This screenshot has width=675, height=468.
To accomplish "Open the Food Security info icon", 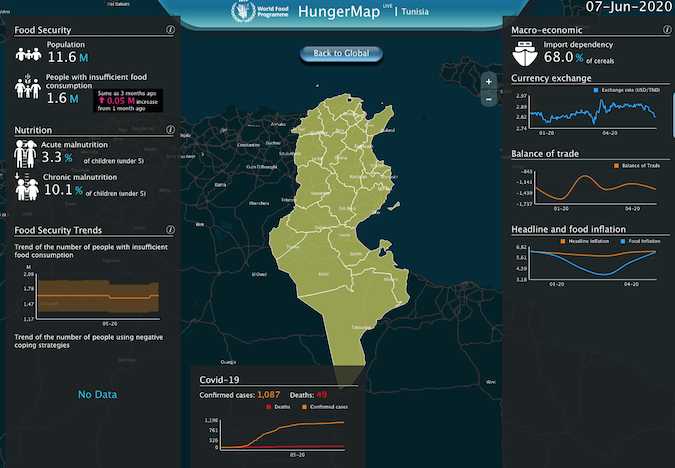I will (170, 29).
